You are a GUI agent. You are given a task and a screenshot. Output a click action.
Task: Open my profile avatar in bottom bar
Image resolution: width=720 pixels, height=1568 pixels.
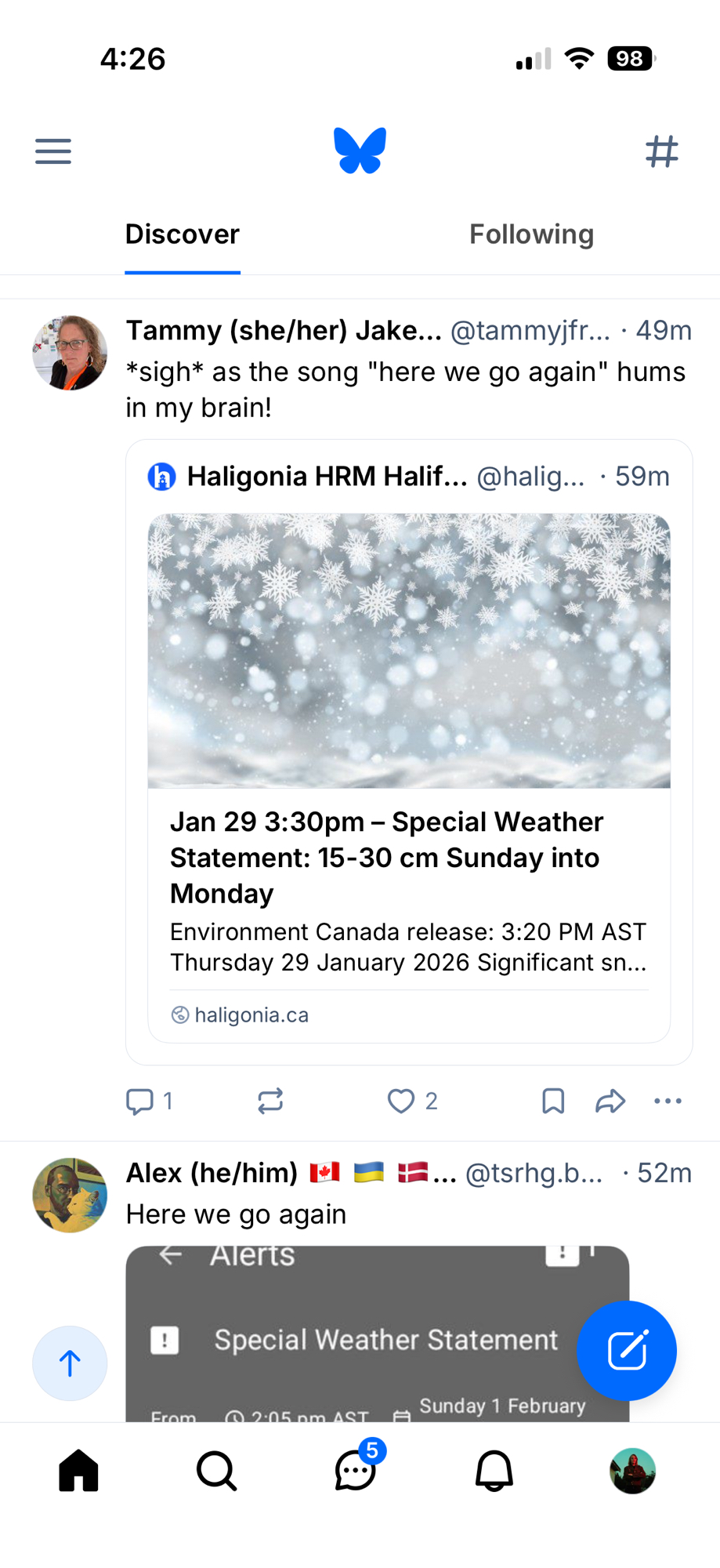point(632,1470)
